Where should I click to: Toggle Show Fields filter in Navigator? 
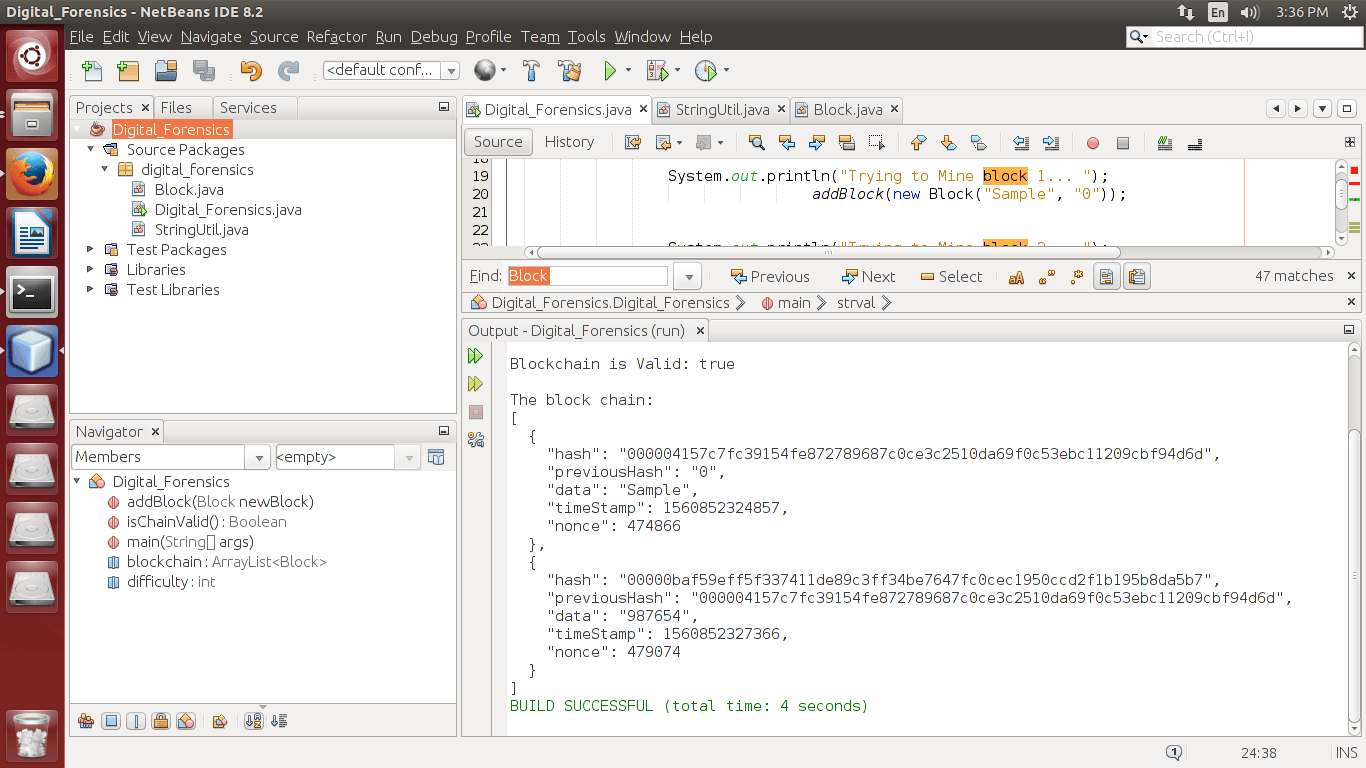(x=111, y=721)
